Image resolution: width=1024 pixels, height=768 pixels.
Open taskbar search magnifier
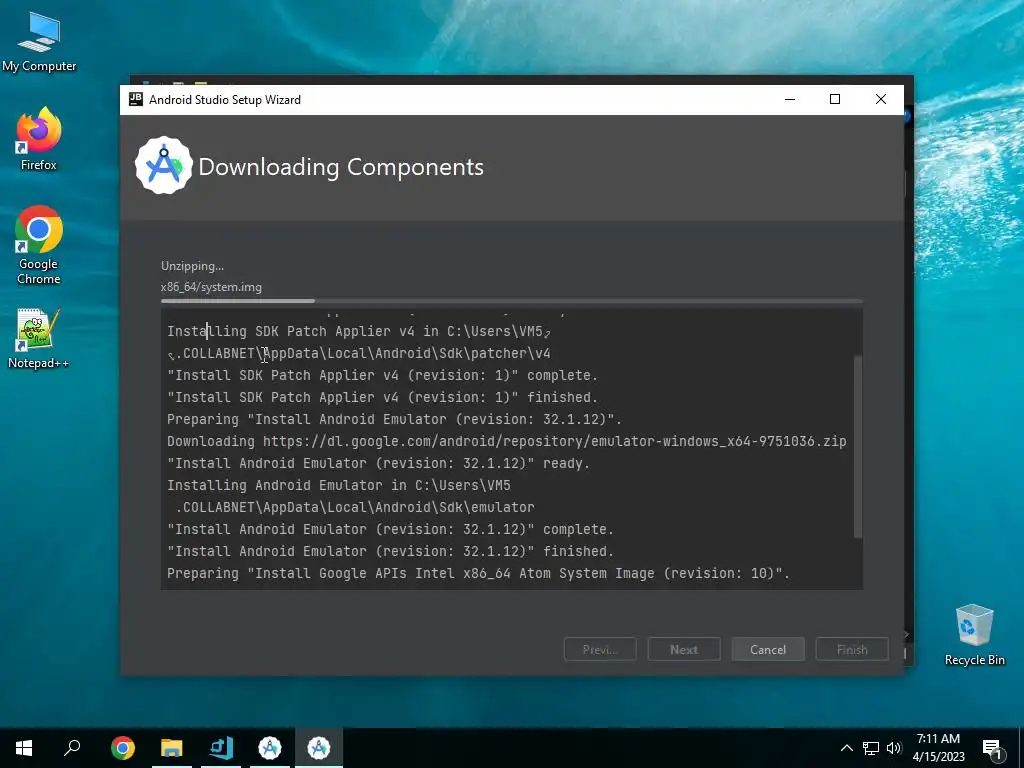tap(72, 748)
